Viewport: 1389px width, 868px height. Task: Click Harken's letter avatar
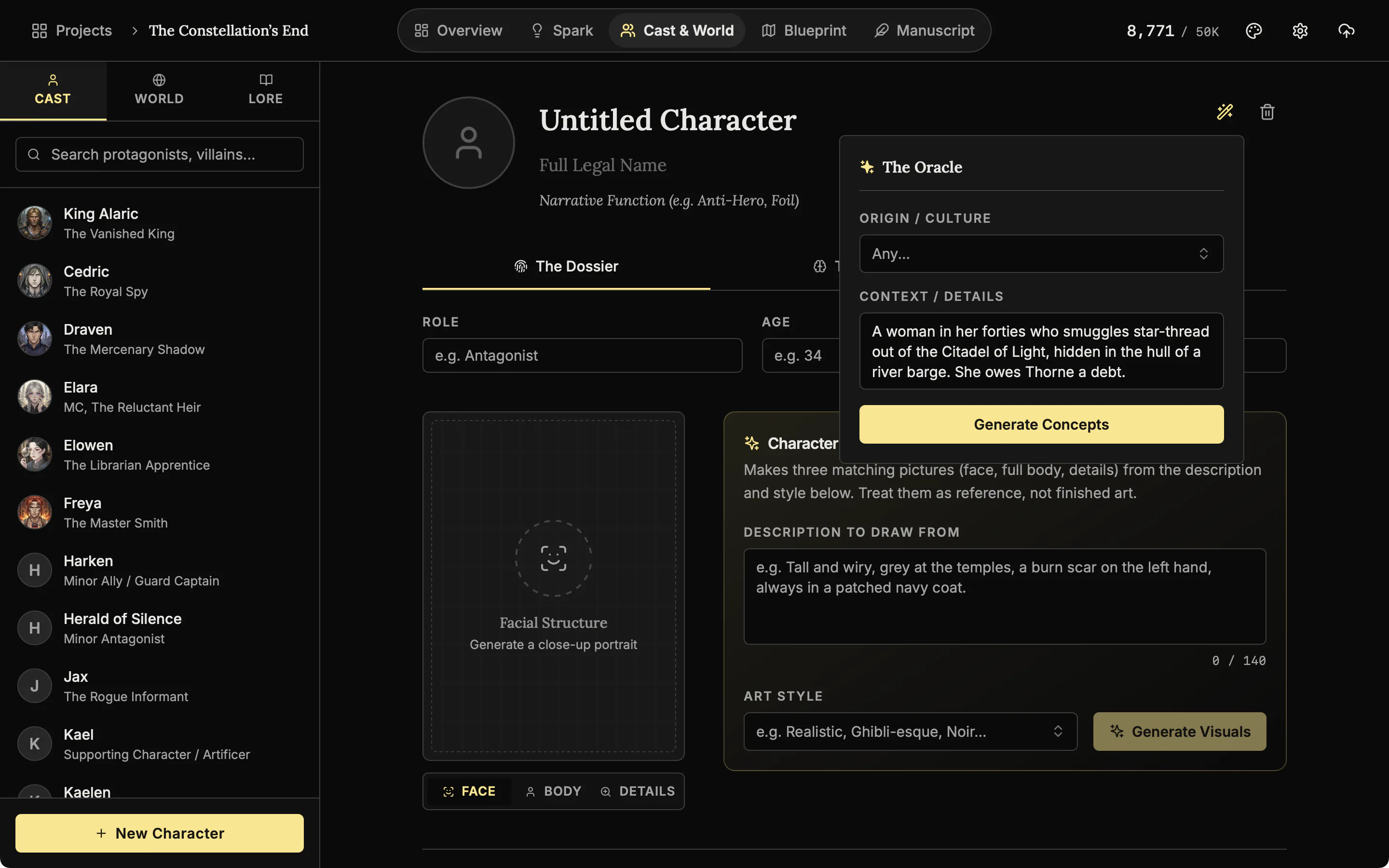coord(34,570)
